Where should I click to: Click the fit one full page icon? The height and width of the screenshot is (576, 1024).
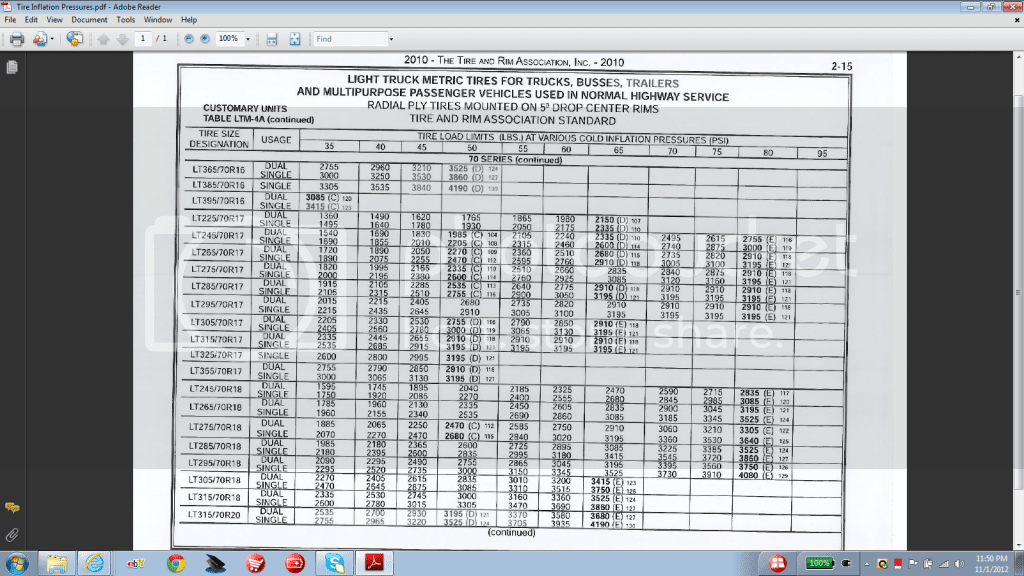click(x=295, y=39)
